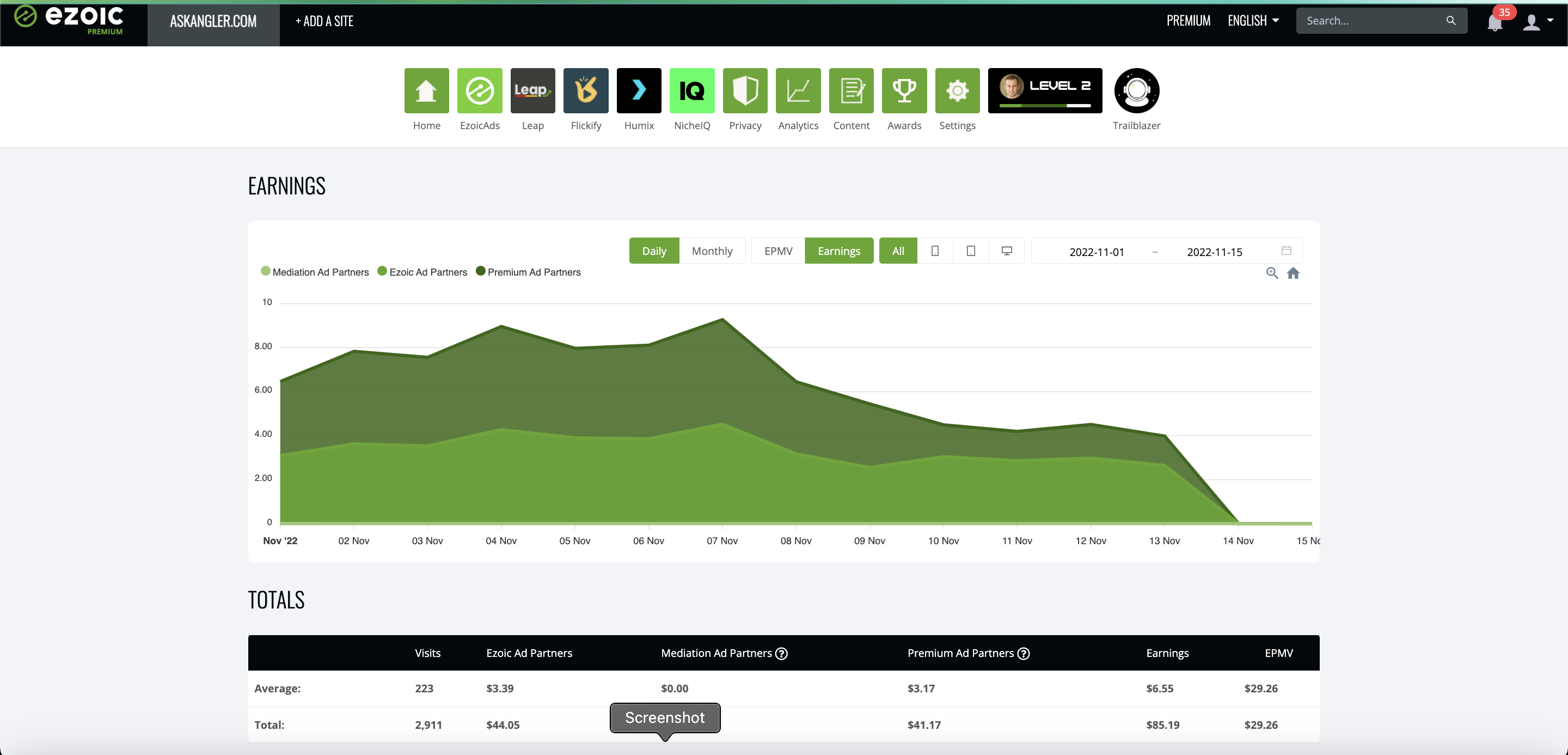This screenshot has width=1568, height=755.
Task: Click average earnings value $6.55
Action: (1160, 688)
